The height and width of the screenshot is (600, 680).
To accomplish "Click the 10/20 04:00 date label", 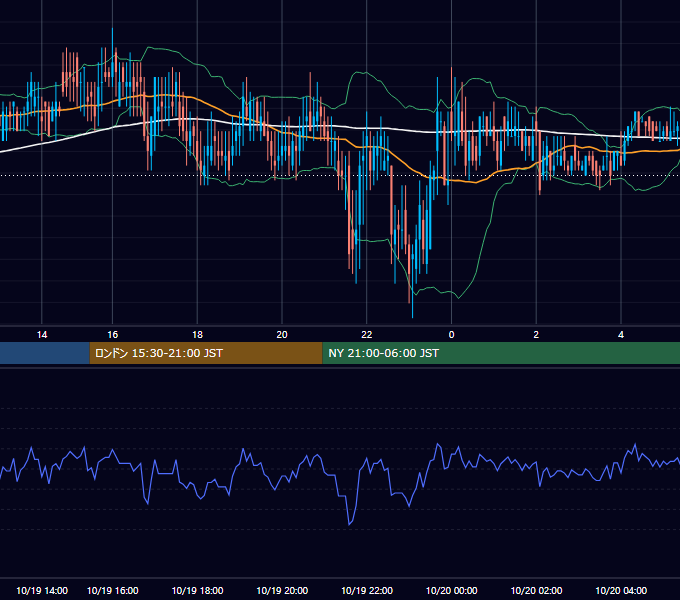I will click(621, 590).
